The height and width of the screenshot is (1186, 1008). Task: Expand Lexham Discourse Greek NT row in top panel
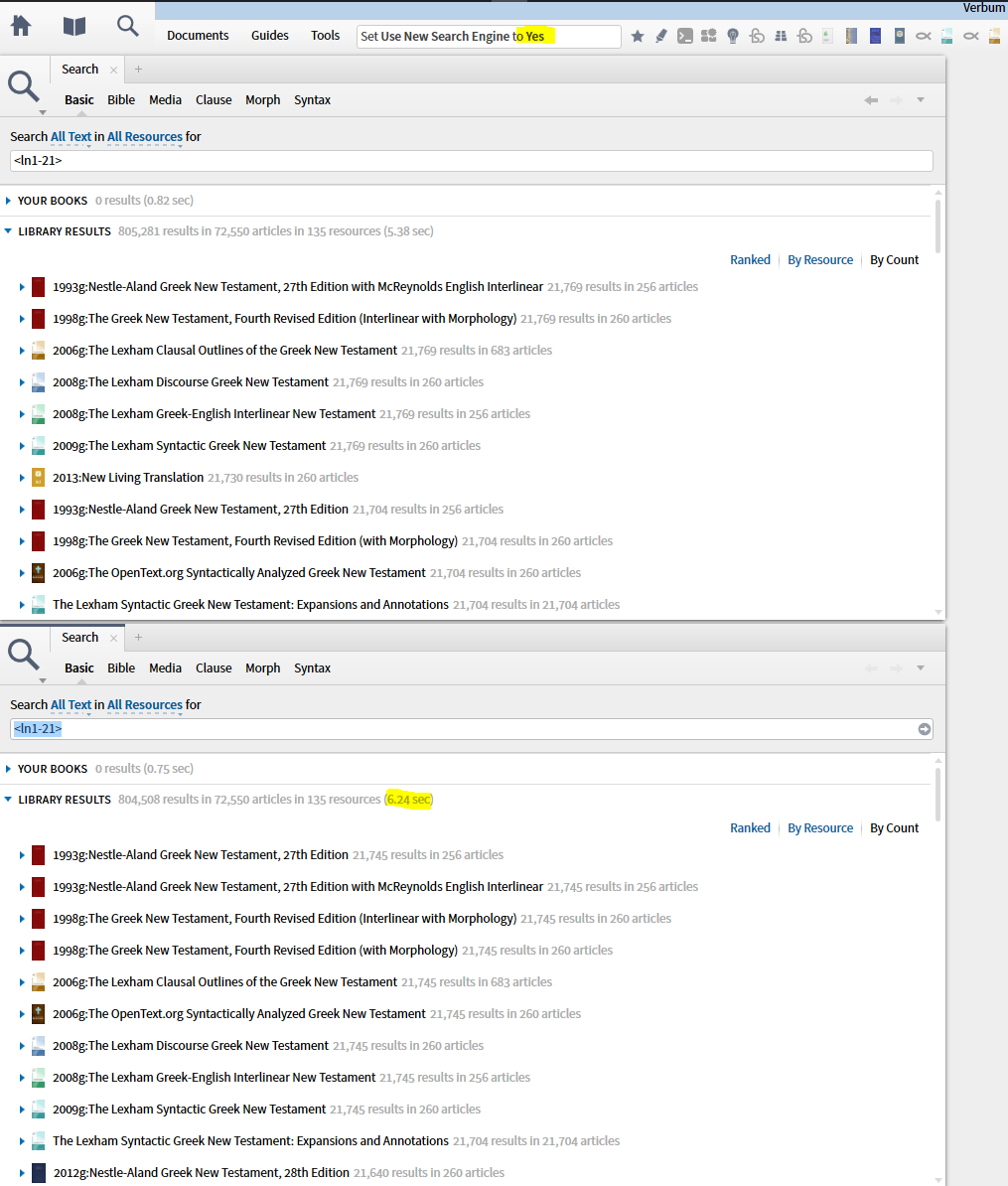22,382
